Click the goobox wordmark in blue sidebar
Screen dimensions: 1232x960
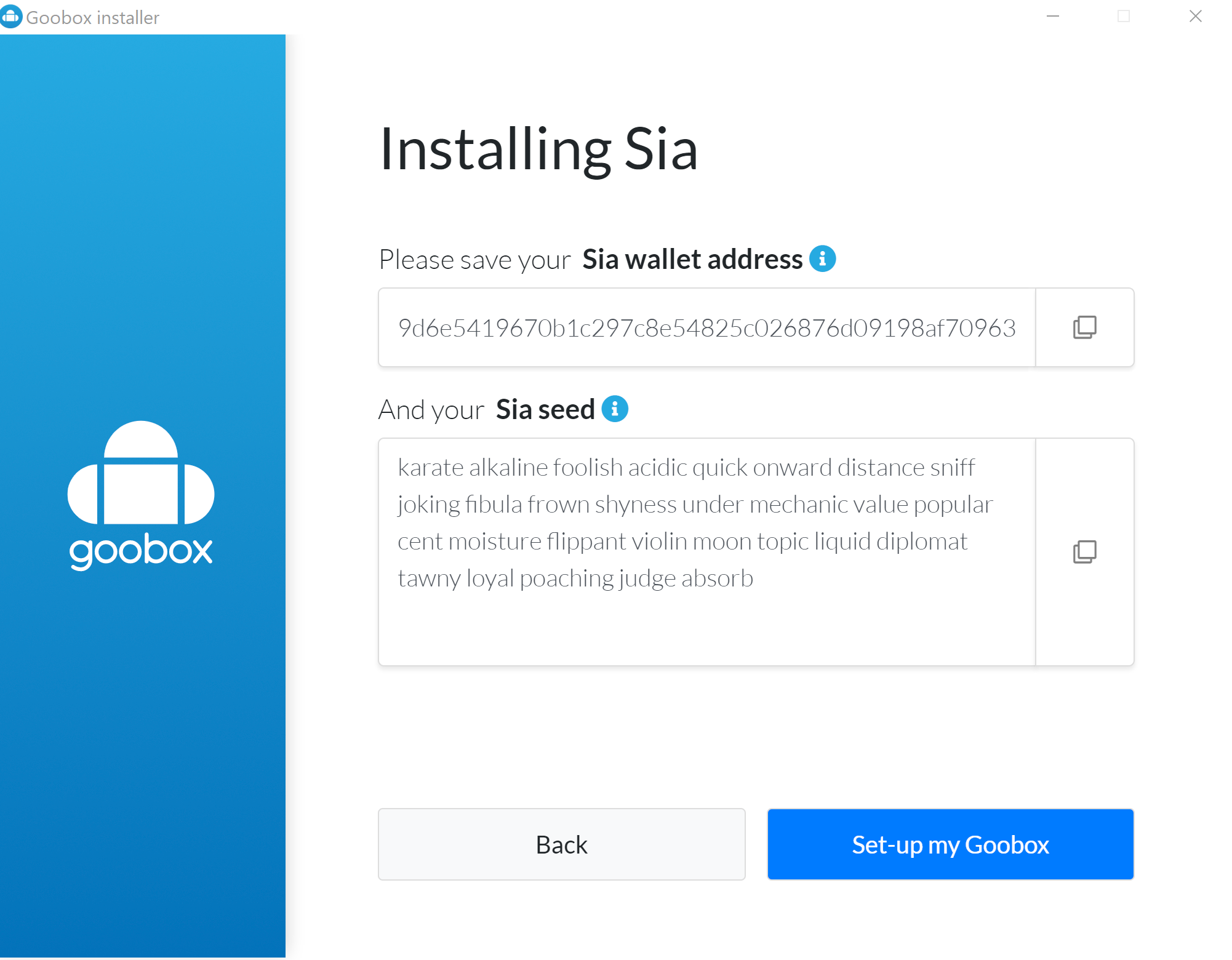(x=141, y=551)
